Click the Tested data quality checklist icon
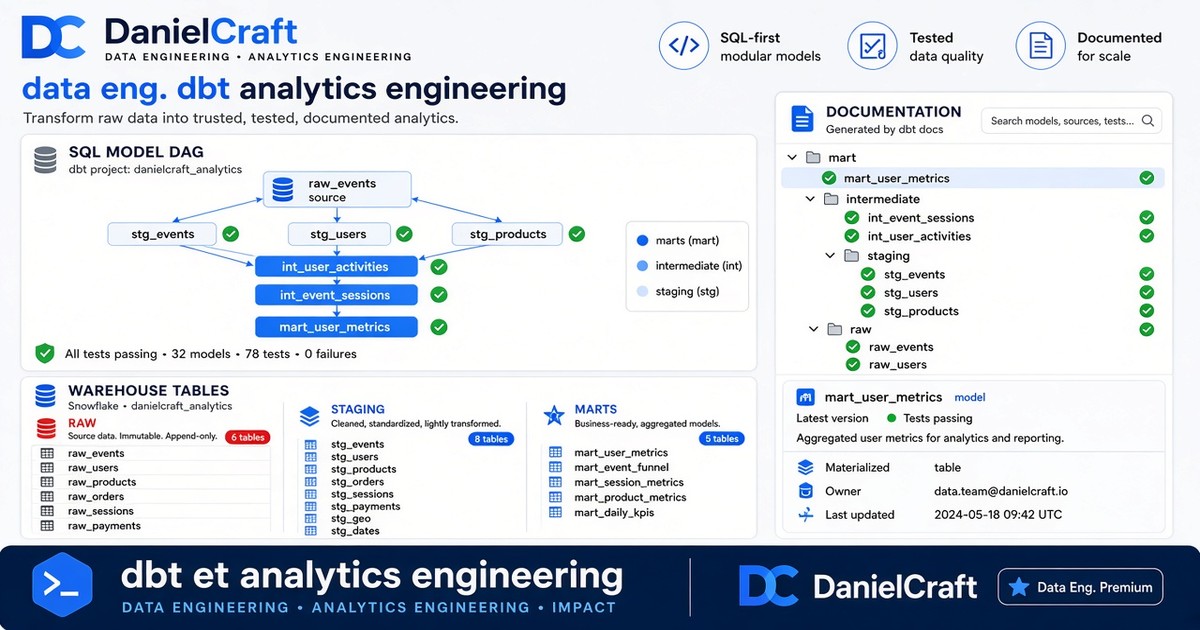1200x630 pixels. (x=872, y=46)
